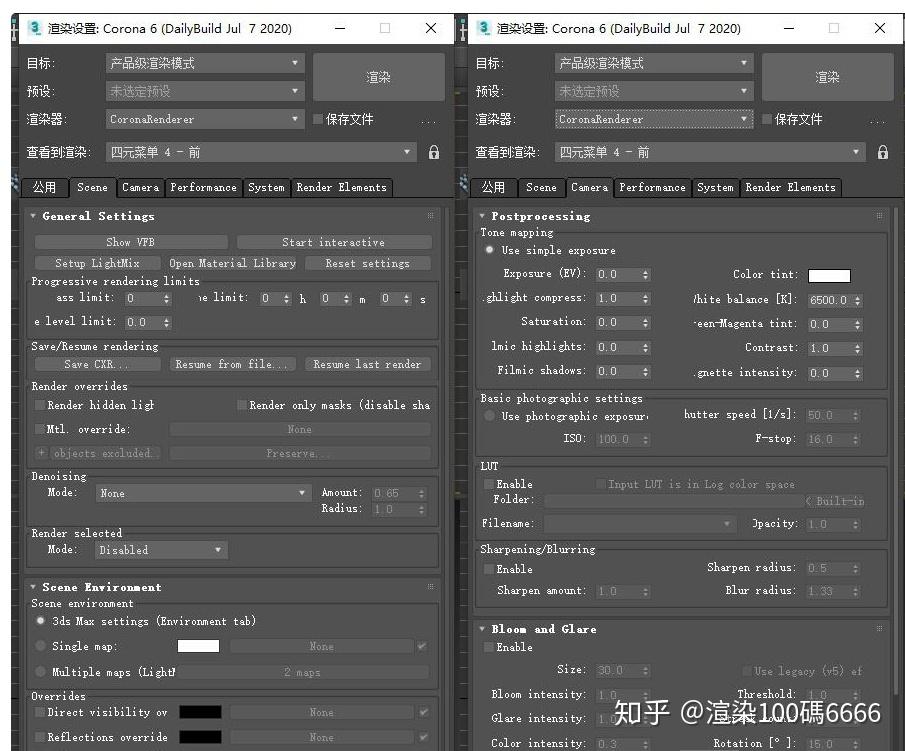Click 3ds Max app icon in left window title
Image resolution: width=905 pixels, height=751 pixels.
pyautogui.click(x=35, y=28)
